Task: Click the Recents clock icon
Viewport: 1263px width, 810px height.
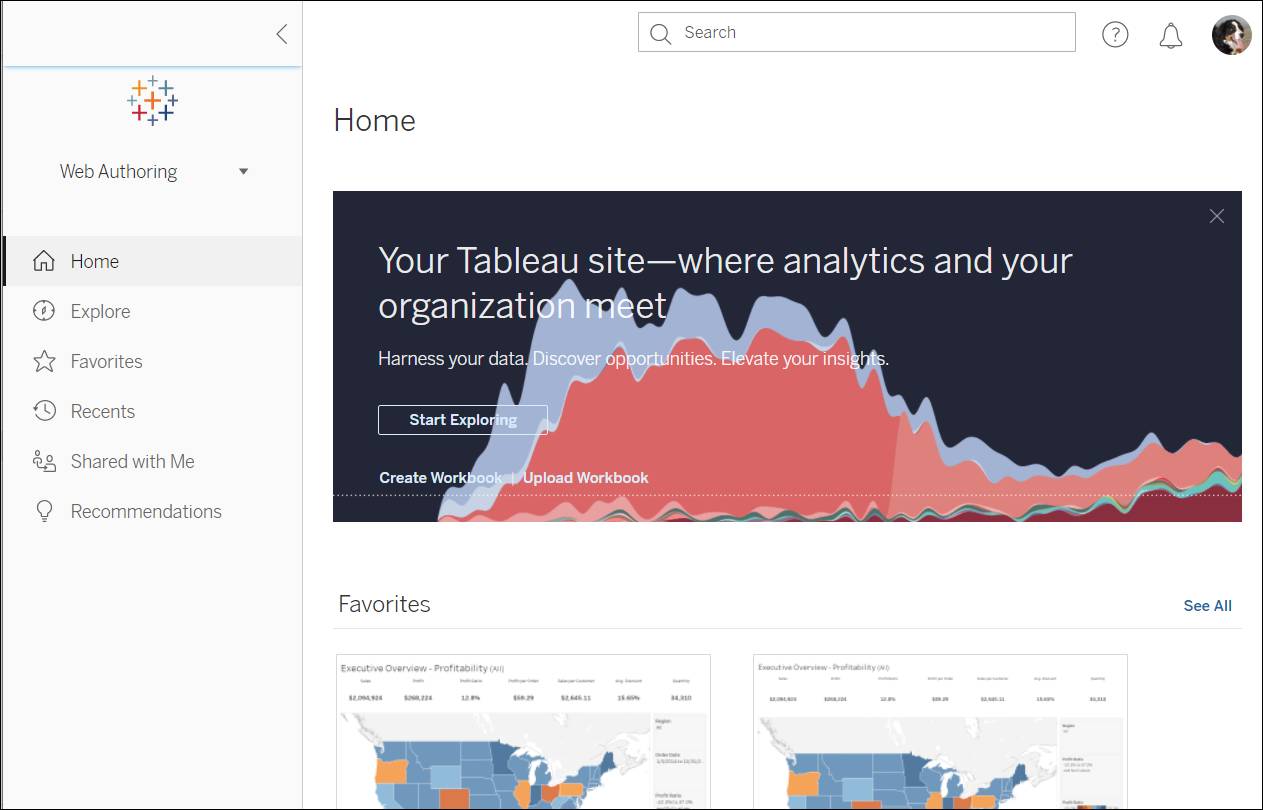Action: 44,411
